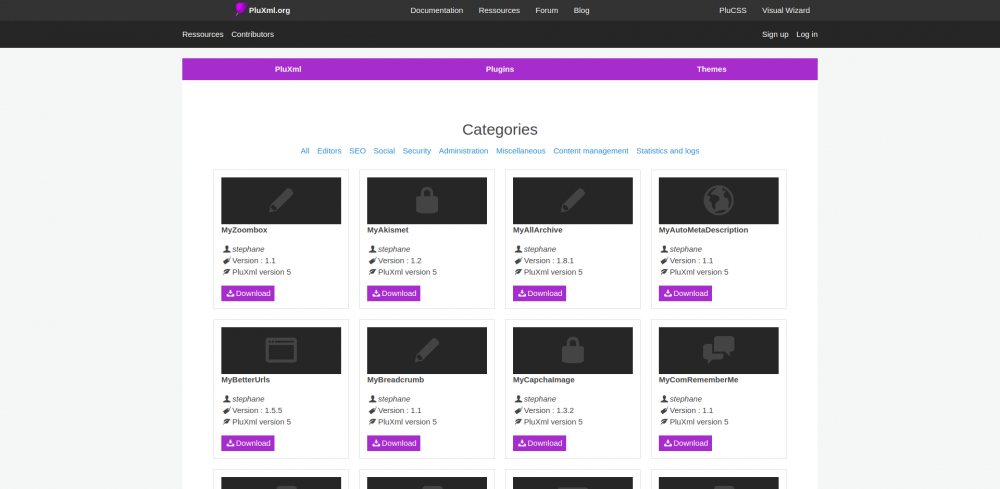Image resolution: width=1000 pixels, height=489 pixels.
Task: Click the Categories heading
Action: pyautogui.click(x=500, y=129)
